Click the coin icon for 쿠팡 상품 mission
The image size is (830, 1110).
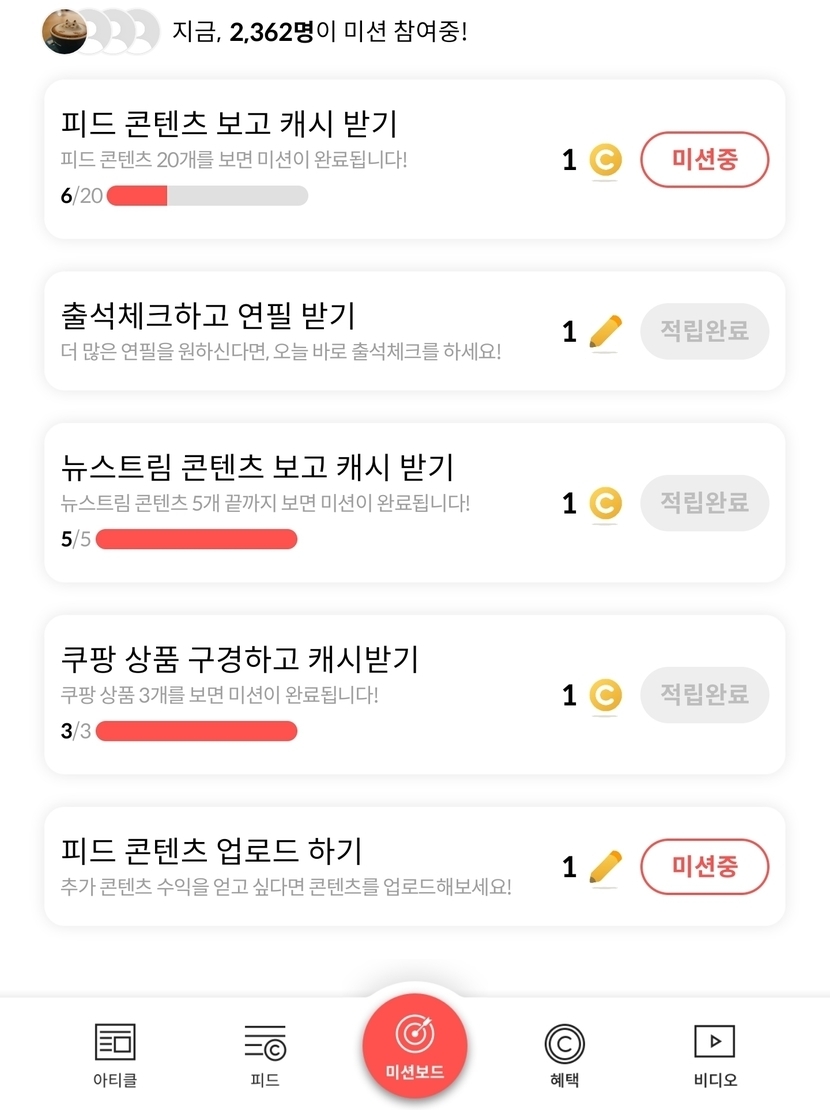tap(605, 695)
